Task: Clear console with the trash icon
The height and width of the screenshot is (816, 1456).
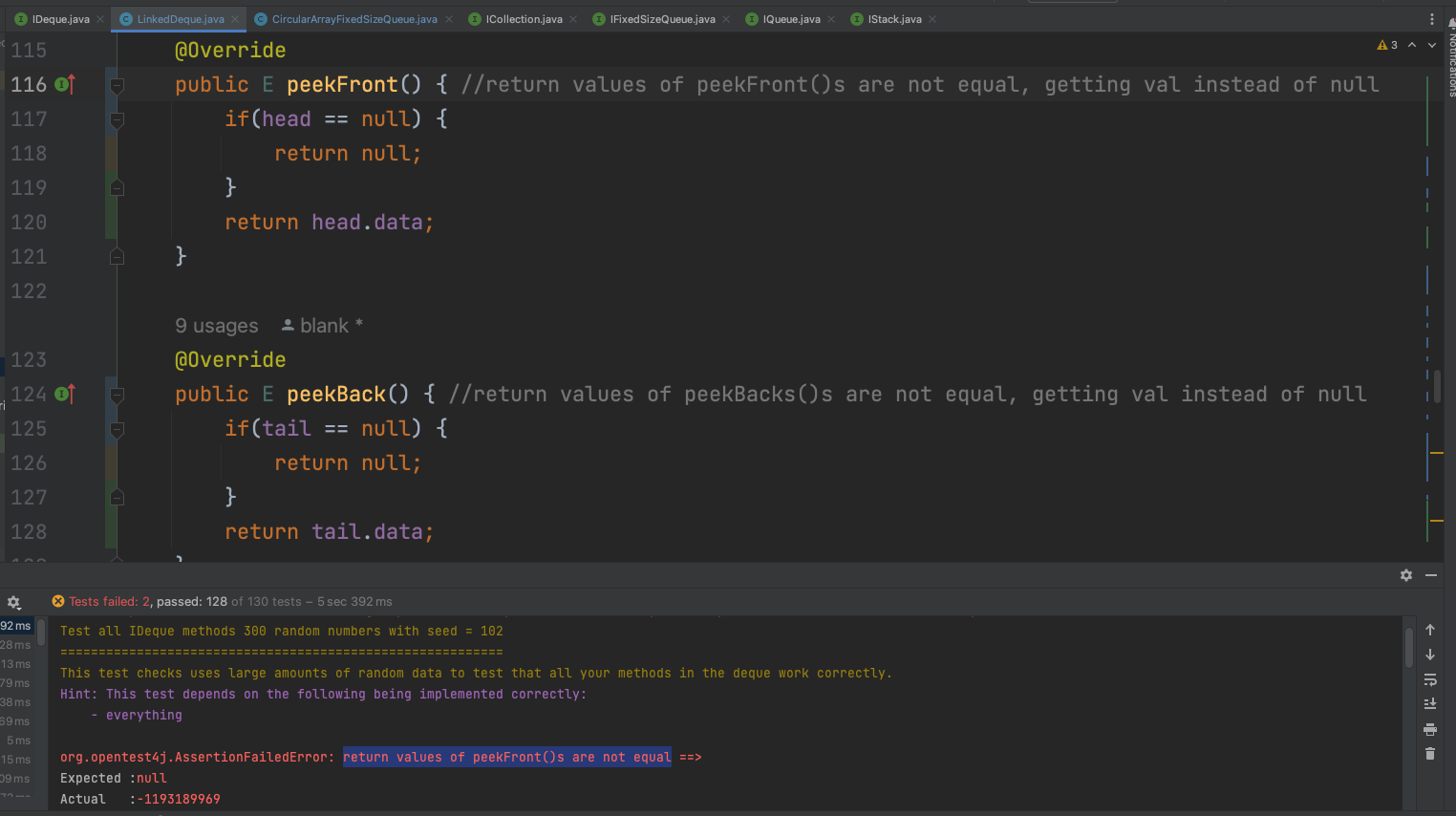Action: pos(1430,754)
